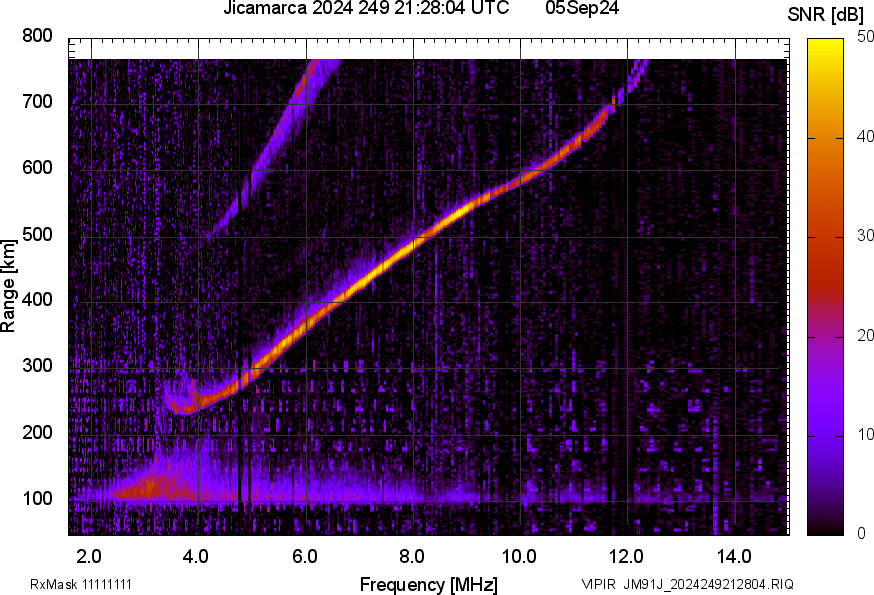Click the colorbar tick value 50
Screen dimensions: 874x595
point(865,37)
